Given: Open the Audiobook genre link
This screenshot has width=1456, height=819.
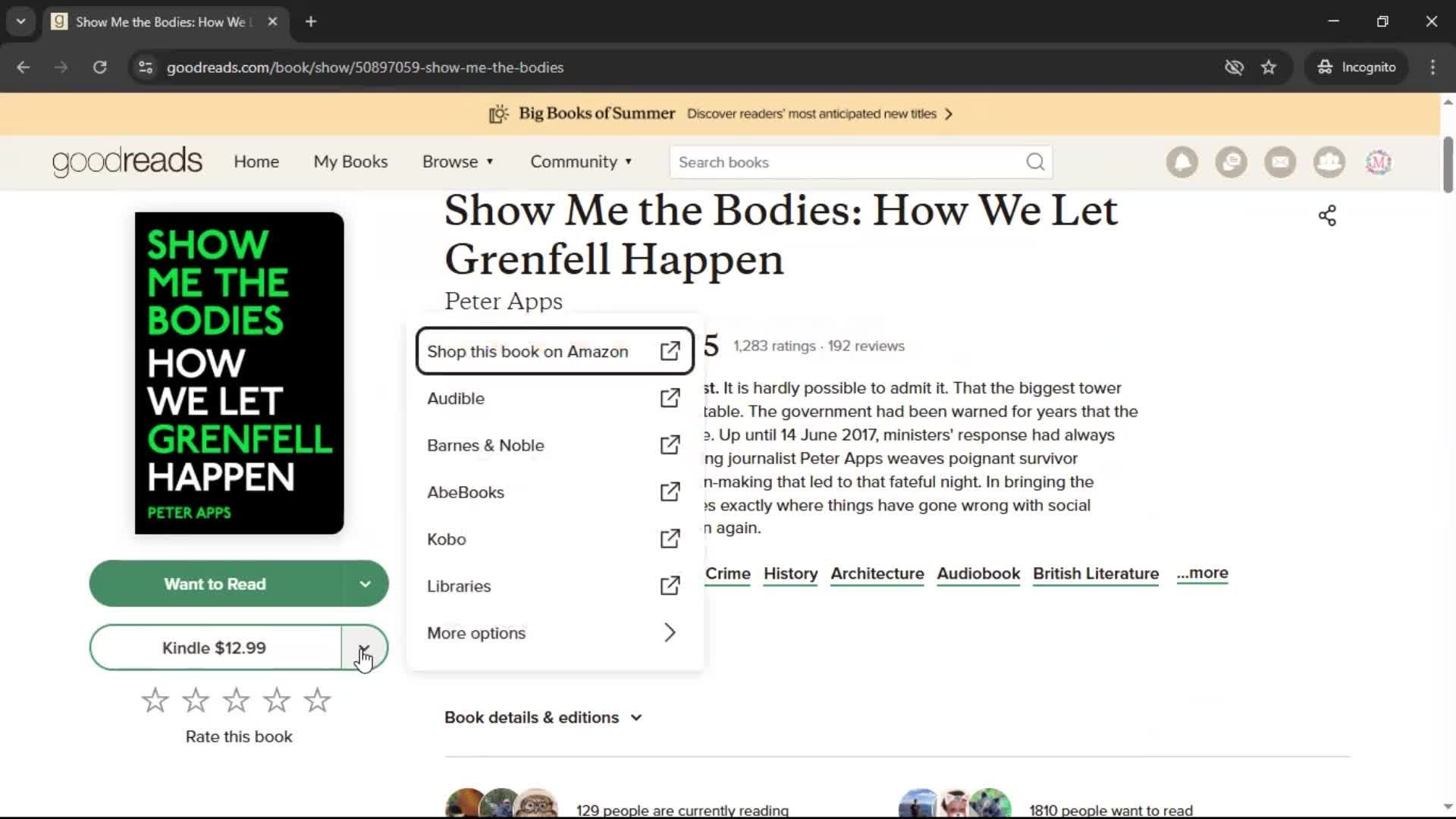Looking at the screenshot, I should [978, 574].
